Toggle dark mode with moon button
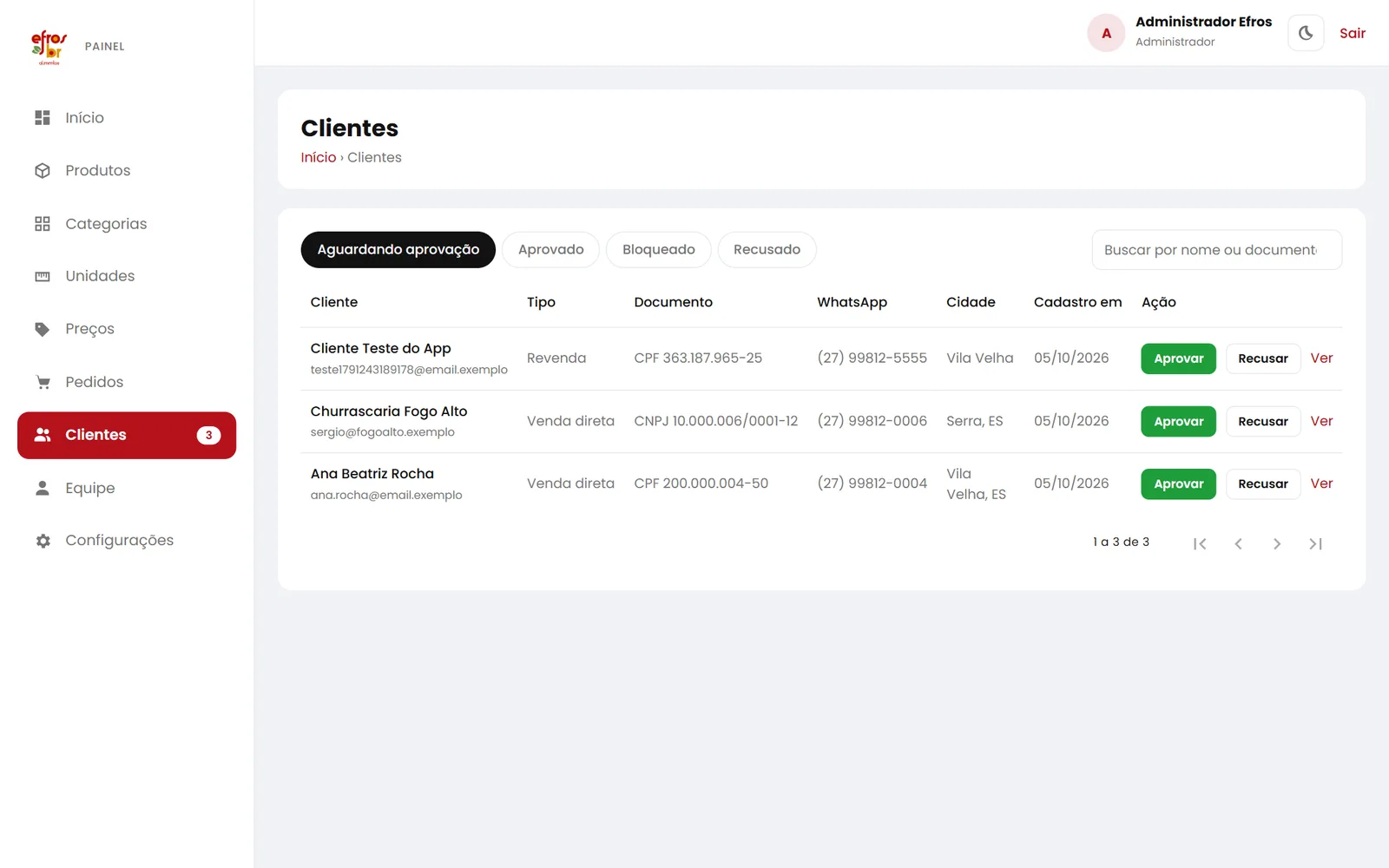Screen dimensions: 1389x868 [x=1306, y=33]
